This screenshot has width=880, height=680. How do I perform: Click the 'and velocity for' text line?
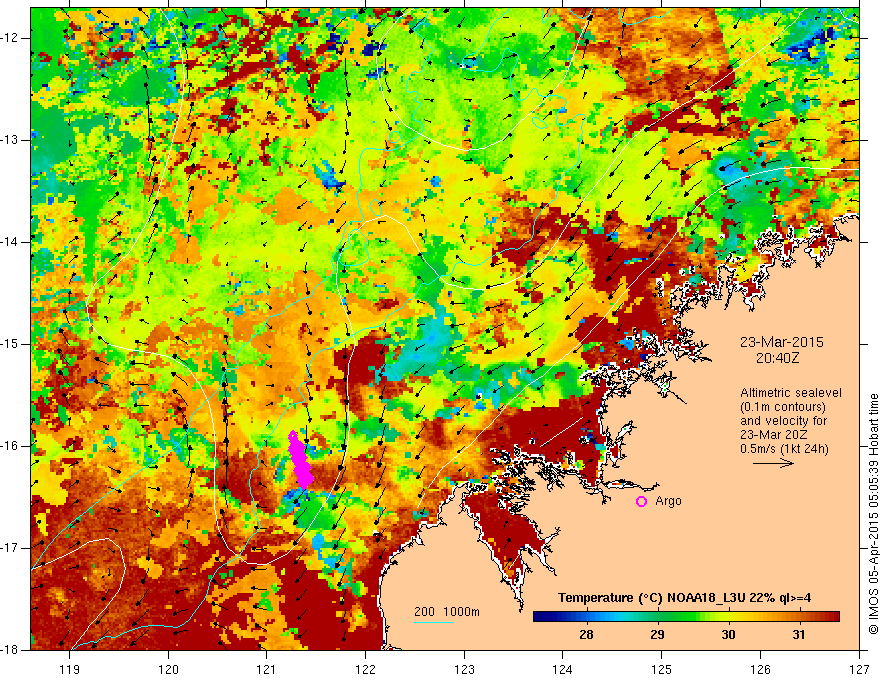pyautogui.click(x=783, y=421)
